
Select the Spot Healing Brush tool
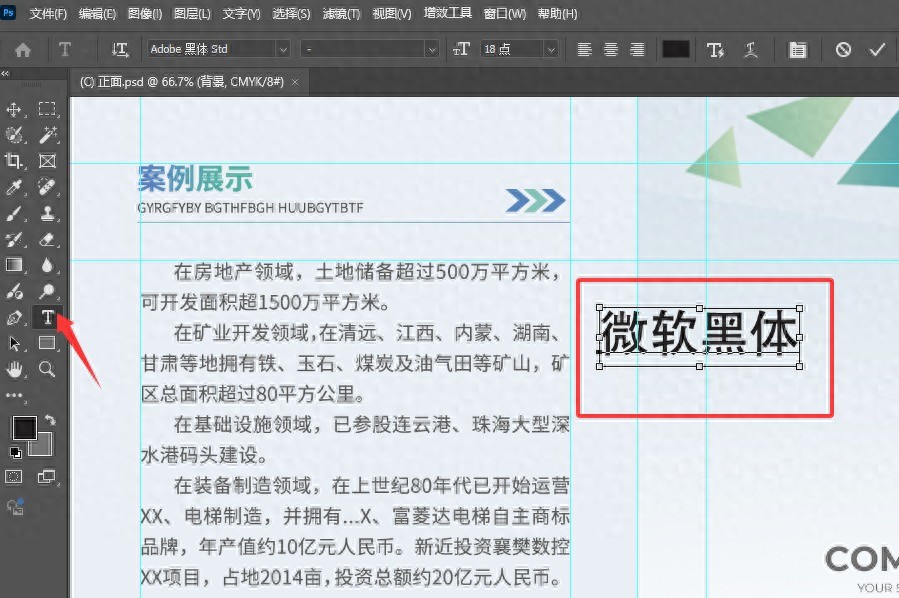pos(47,187)
